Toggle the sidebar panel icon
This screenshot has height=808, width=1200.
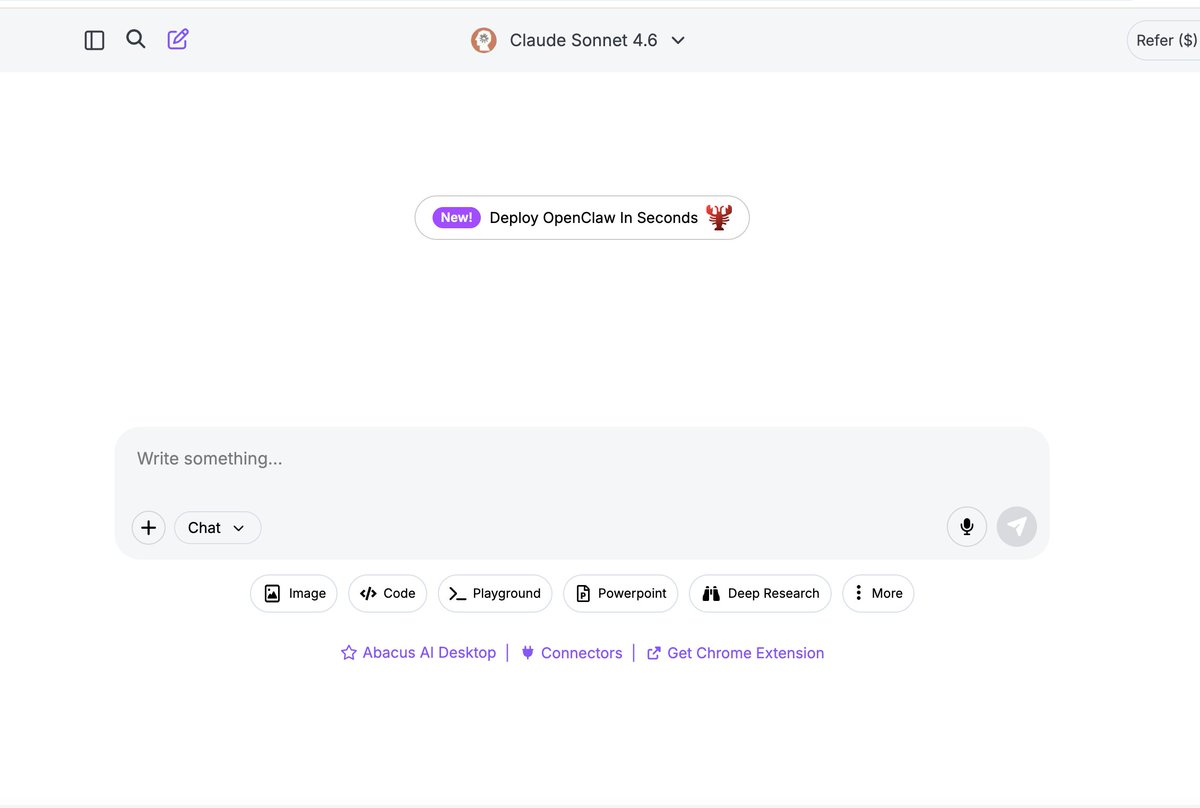(x=94, y=40)
